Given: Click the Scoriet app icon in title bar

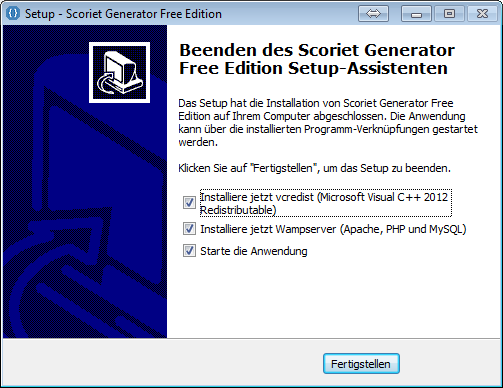Looking at the screenshot, I should pyautogui.click(x=13, y=14).
